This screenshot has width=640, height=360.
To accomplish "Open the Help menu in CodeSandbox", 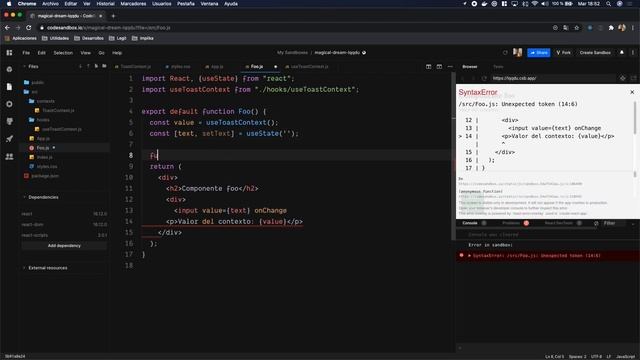I will click(117, 53).
